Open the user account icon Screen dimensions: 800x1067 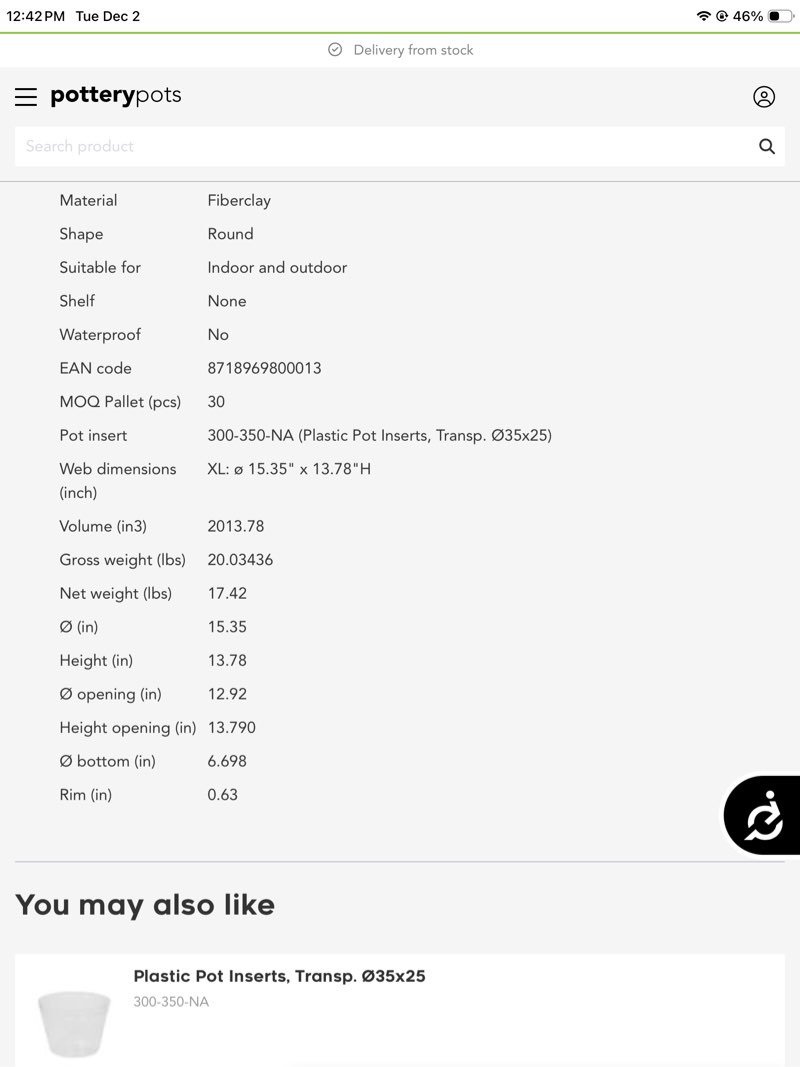[764, 97]
